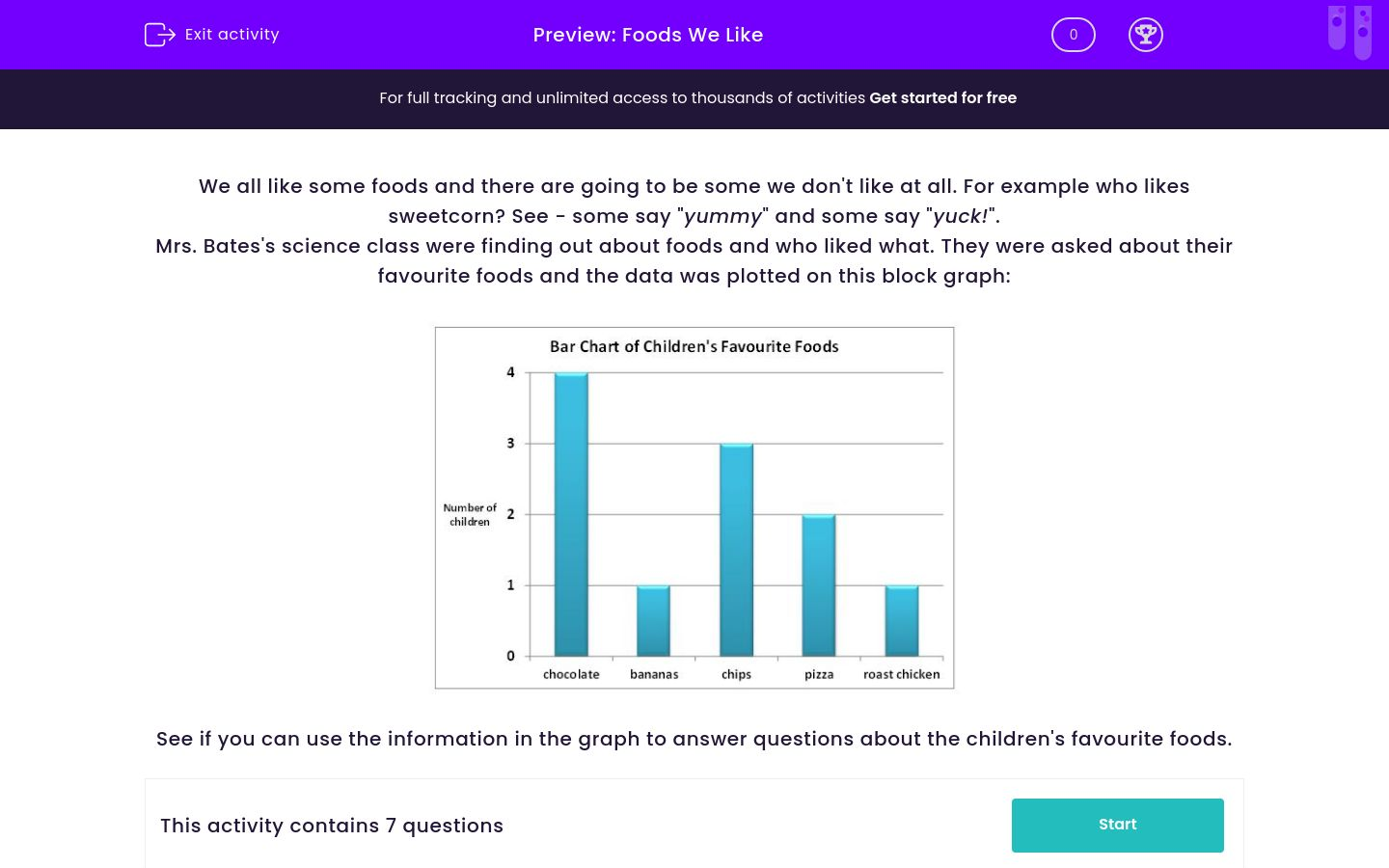The height and width of the screenshot is (868, 1389).
Task: Click the test tubes logo icon
Action: tap(1349, 33)
